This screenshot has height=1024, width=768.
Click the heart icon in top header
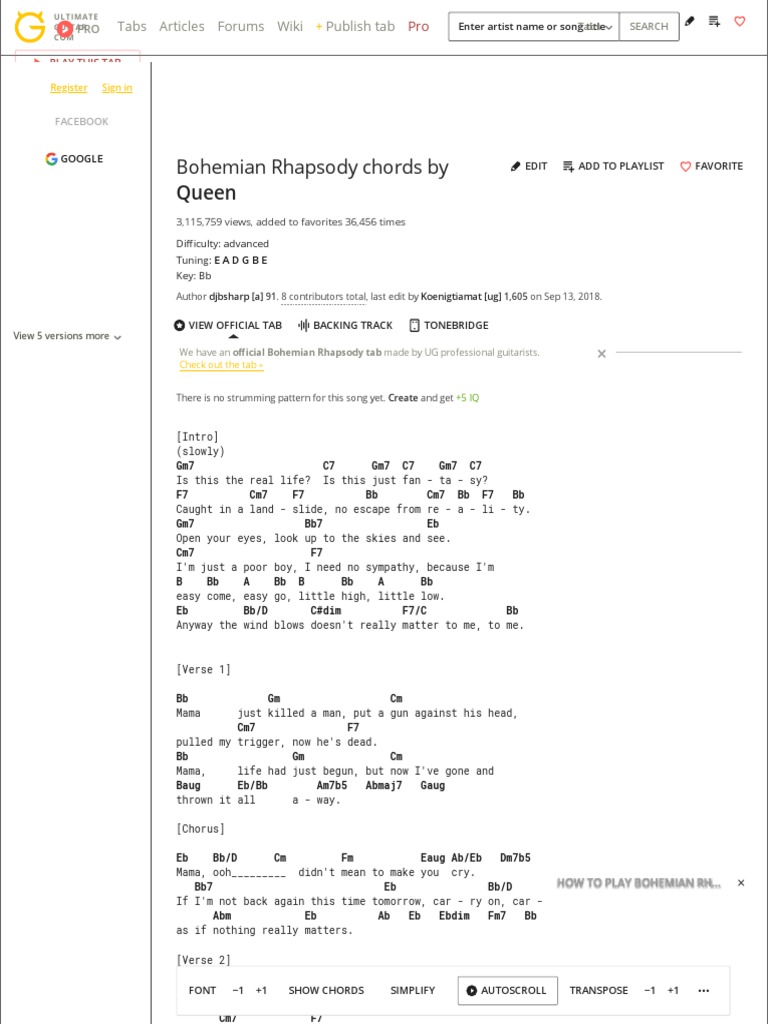coord(740,21)
